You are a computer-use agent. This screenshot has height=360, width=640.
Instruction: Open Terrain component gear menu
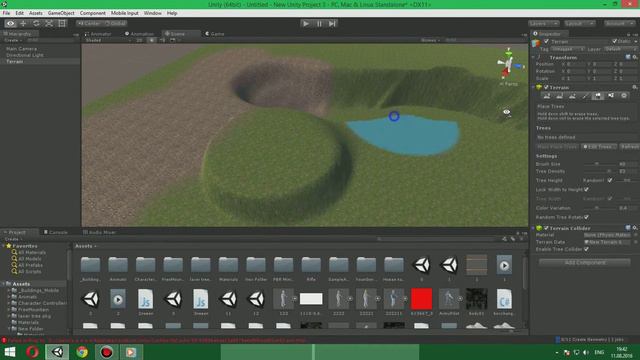[x=635, y=87]
